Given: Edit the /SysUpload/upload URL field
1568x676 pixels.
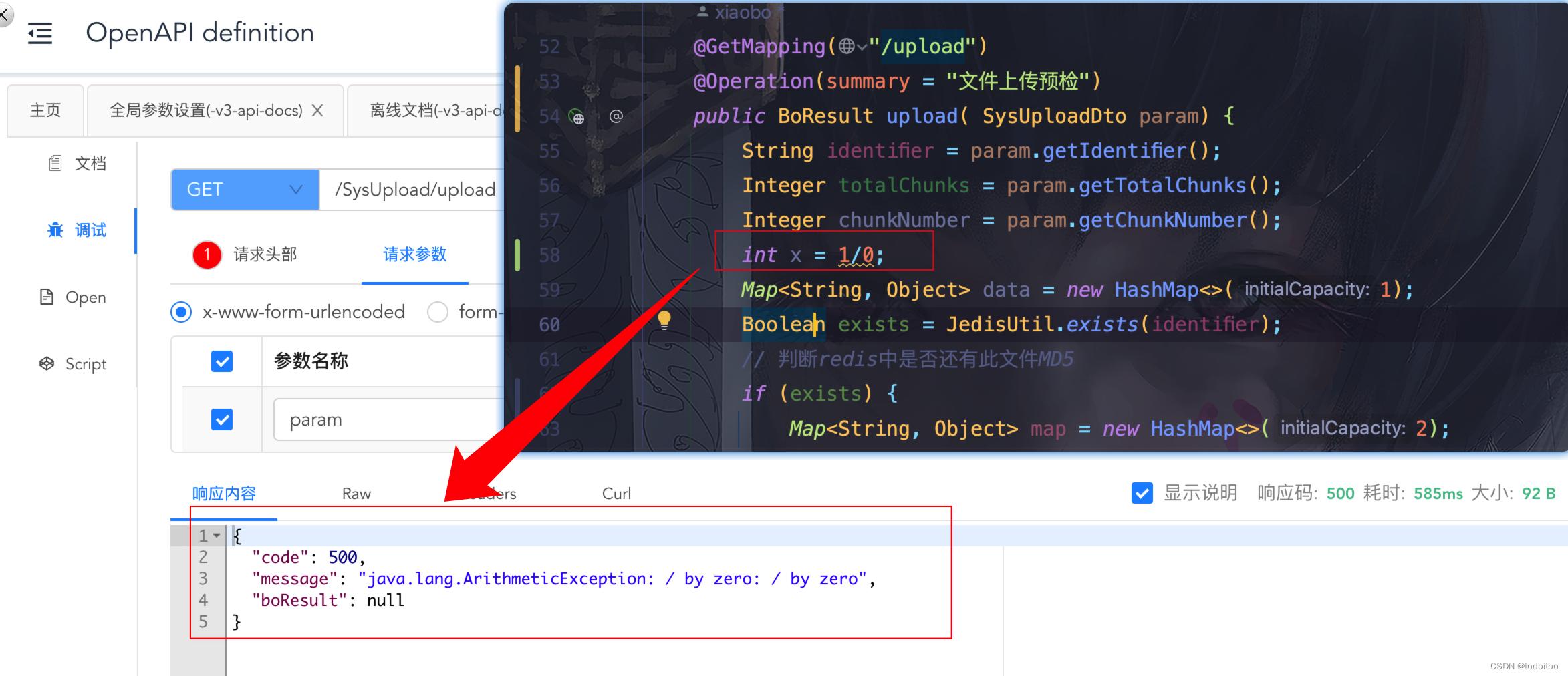Looking at the screenshot, I should pos(412,190).
